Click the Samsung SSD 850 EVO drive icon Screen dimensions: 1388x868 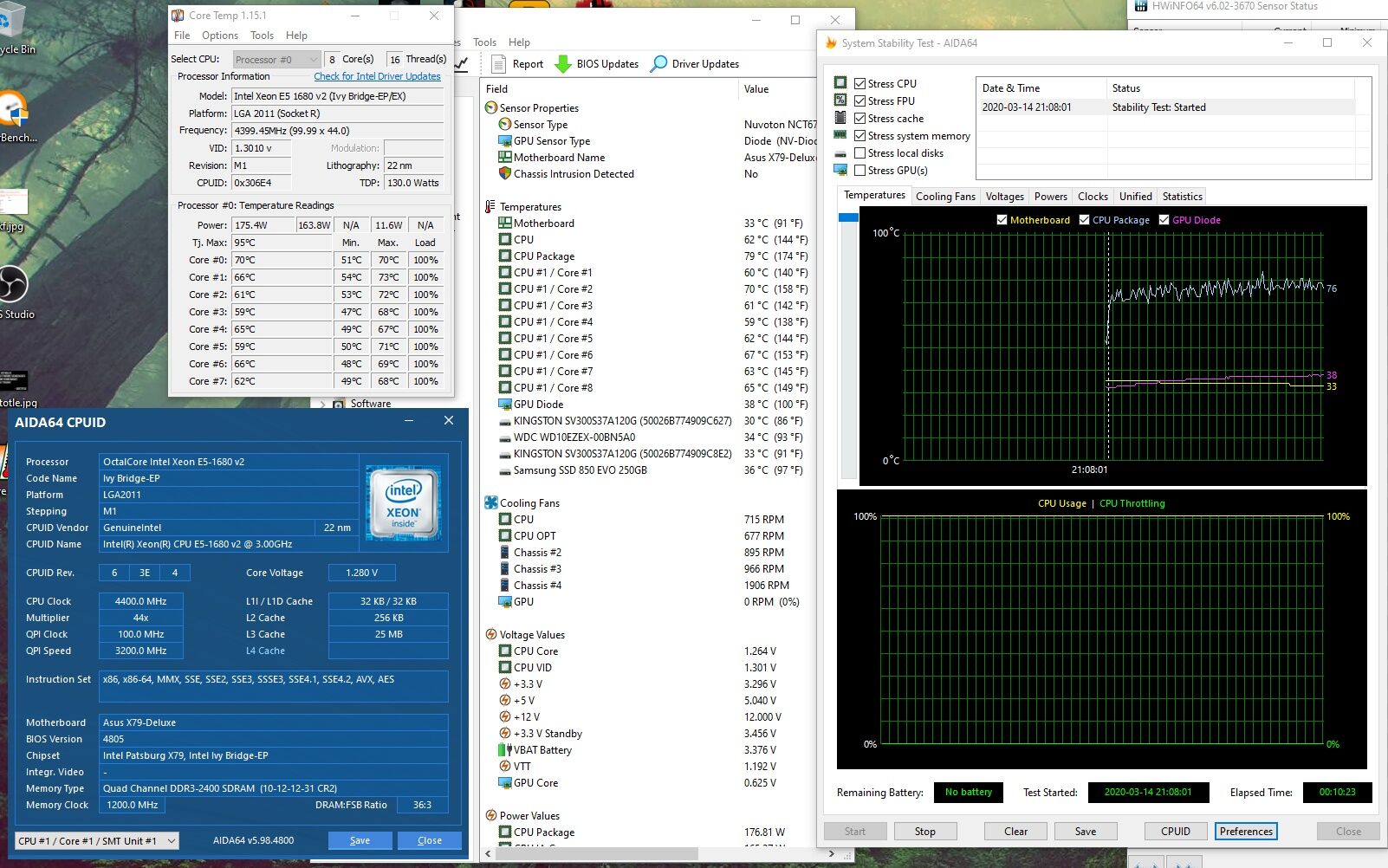(x=505, y=470)
